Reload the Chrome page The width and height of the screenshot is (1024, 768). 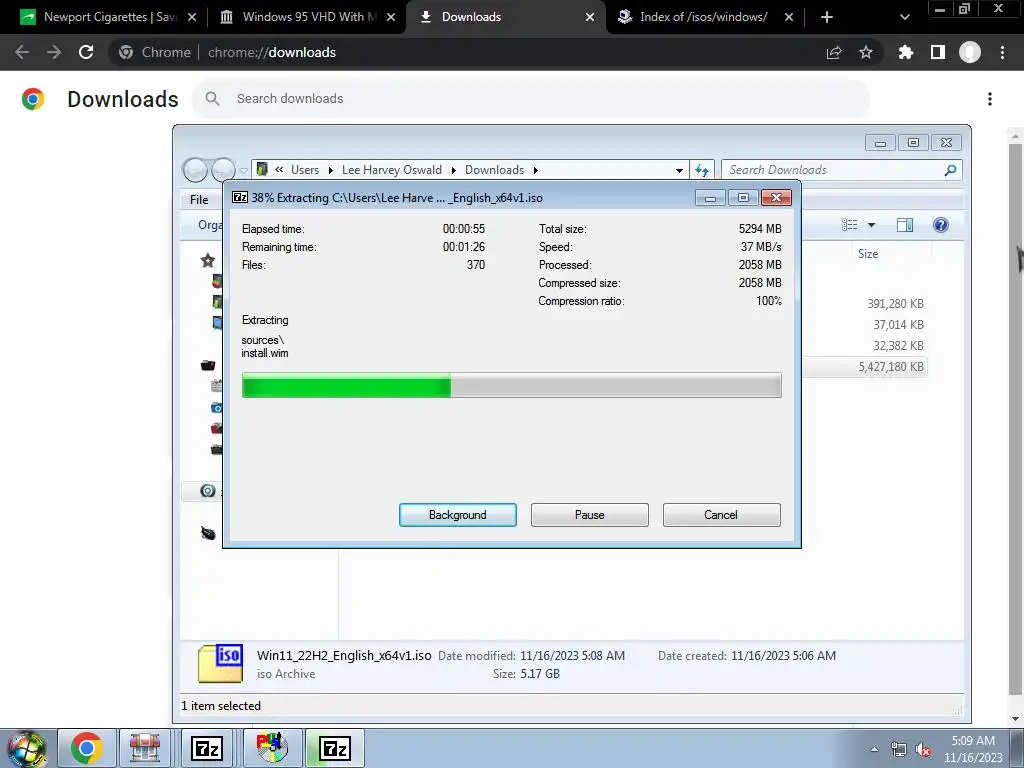coord(86,52)
